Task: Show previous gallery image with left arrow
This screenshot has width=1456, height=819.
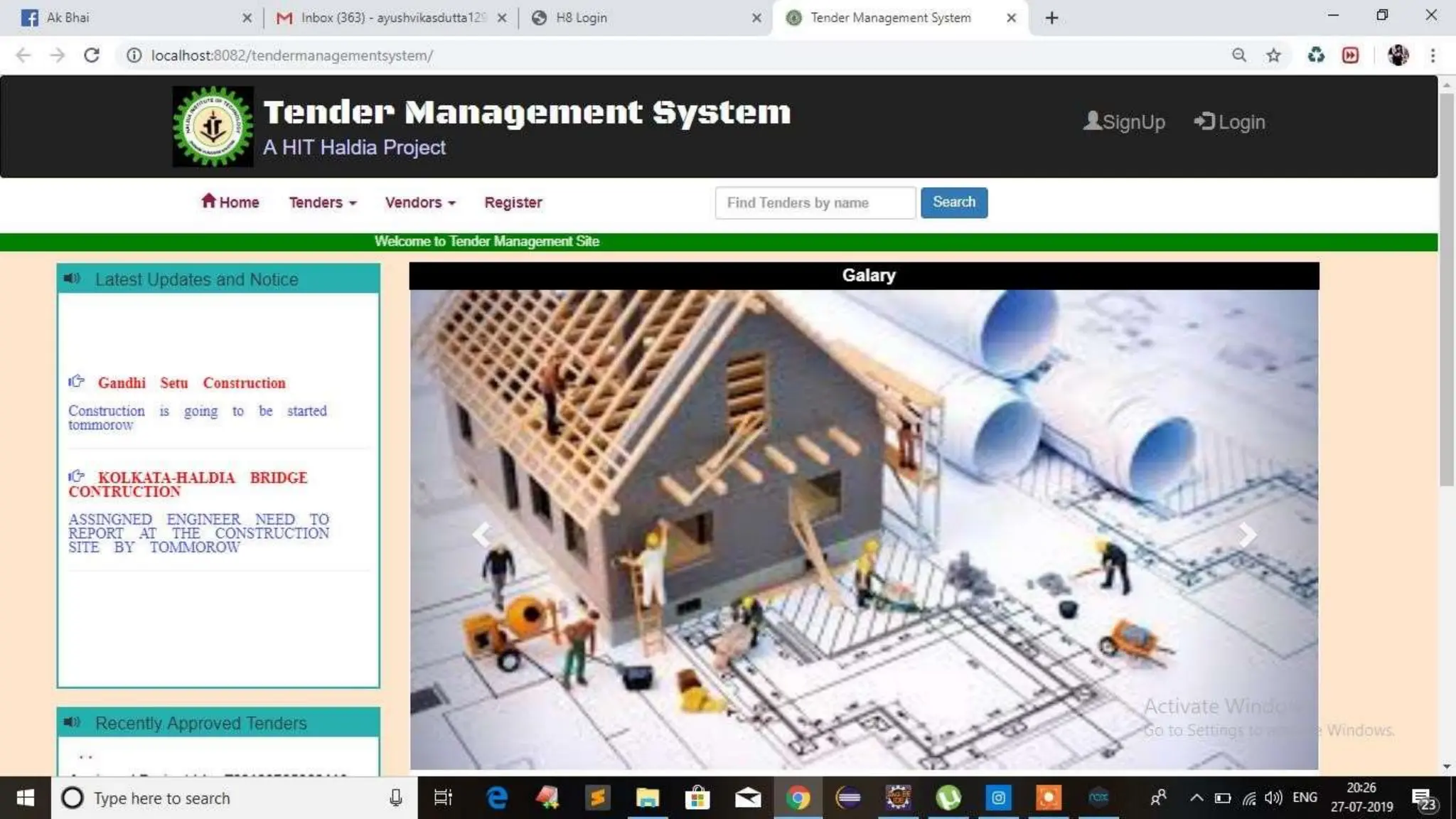Action: point(482,534)
